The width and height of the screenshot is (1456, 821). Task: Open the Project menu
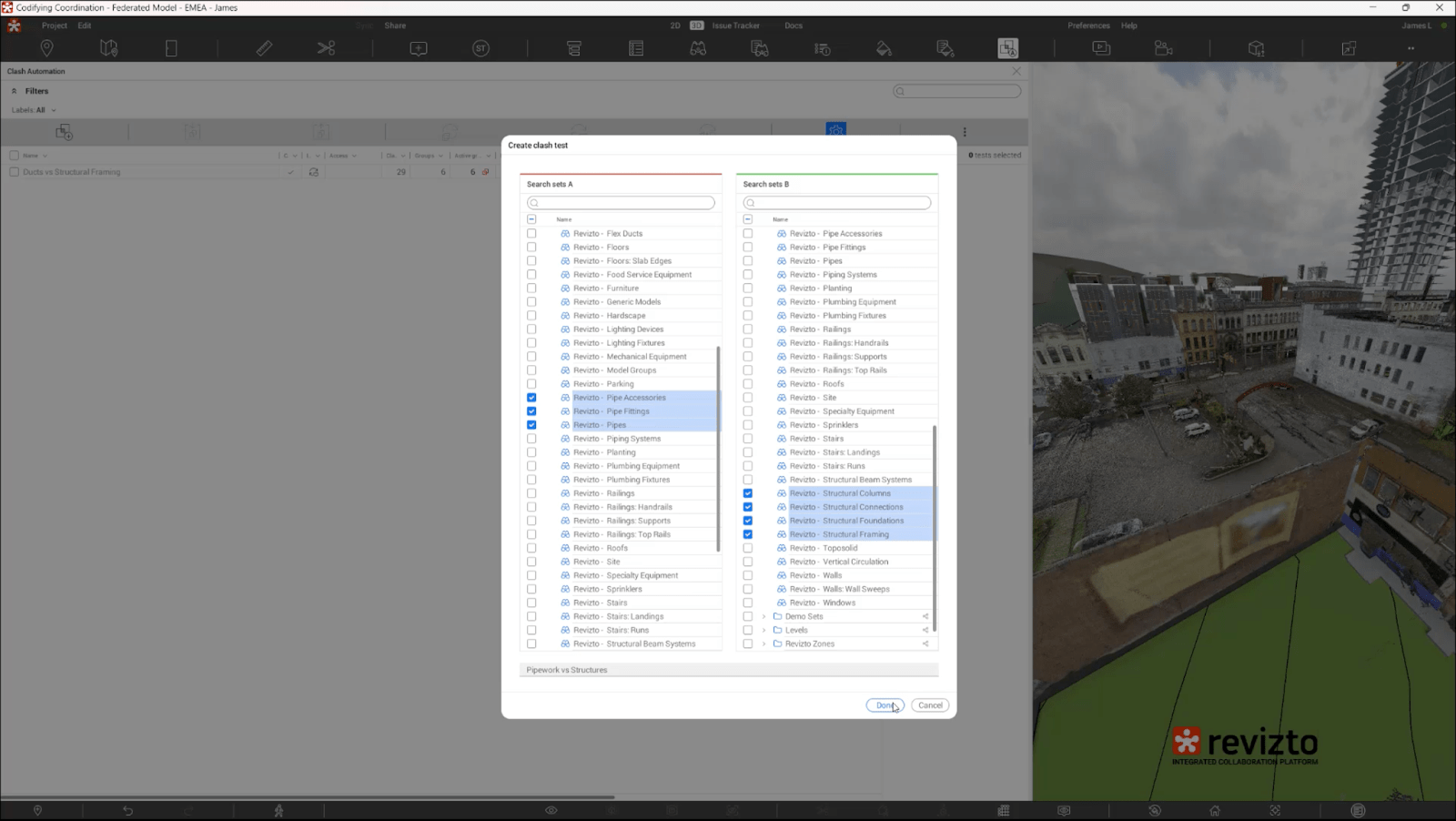(x=54, y=25)
